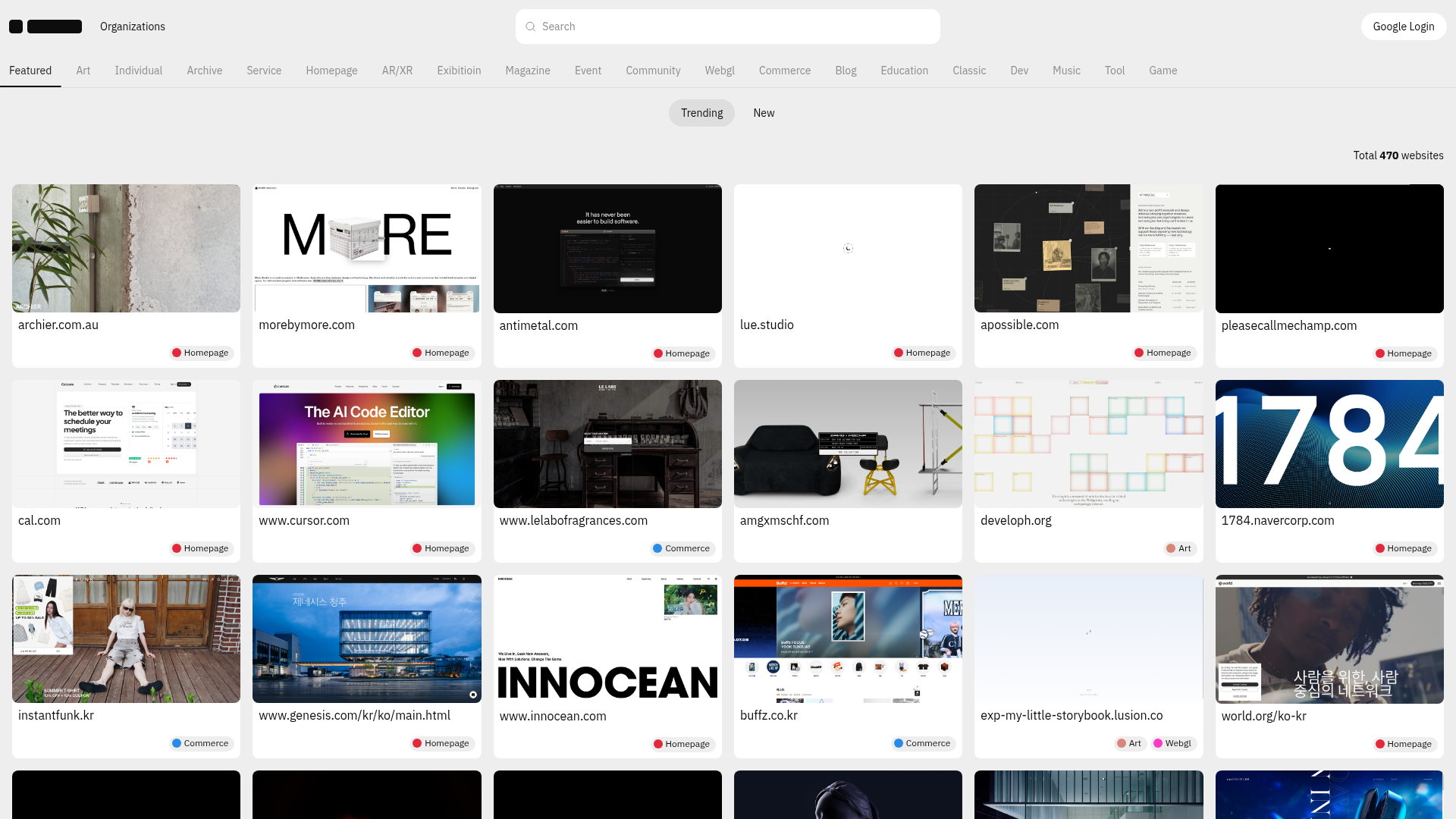
Task: Open the cal.com preview thumbnail
Action: coord(126,444)
